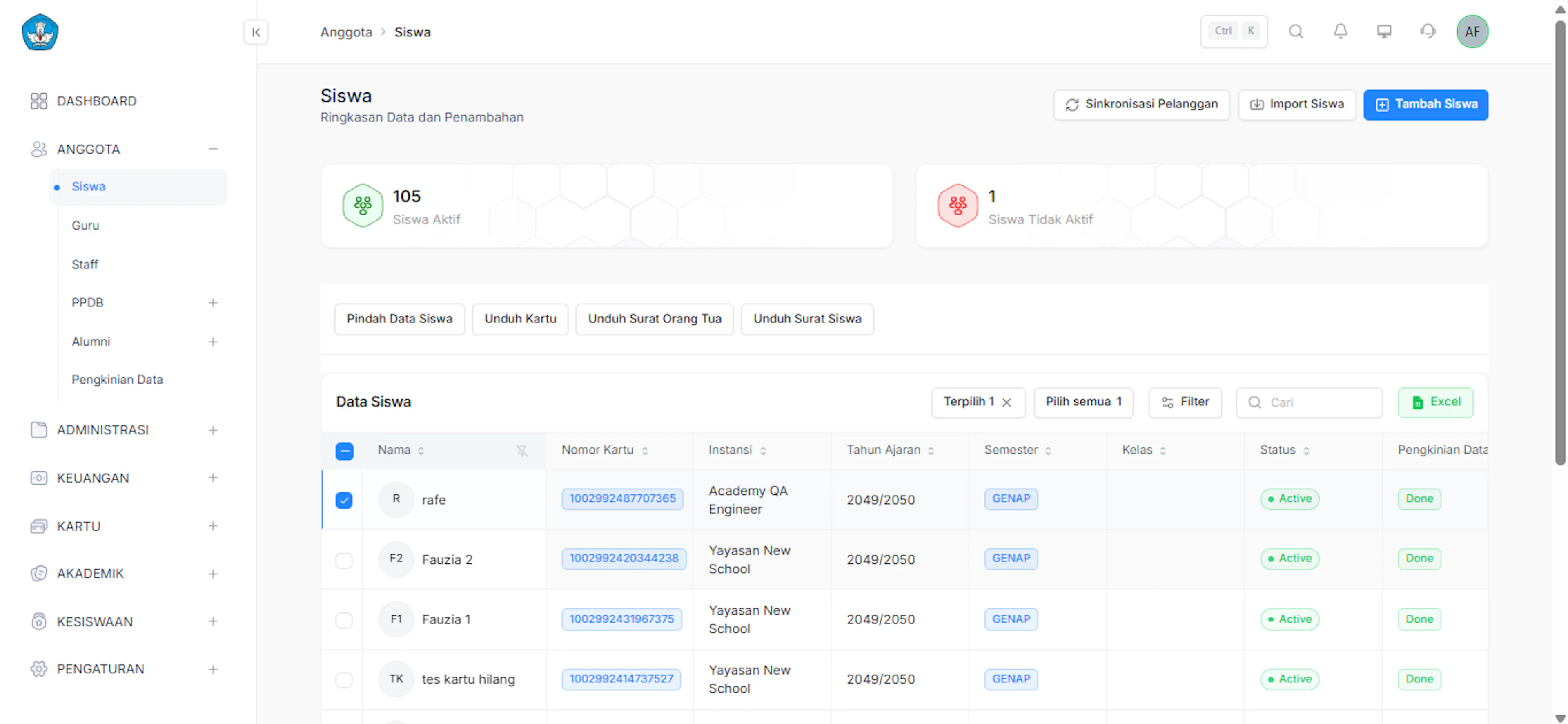Expand the ADMINISTRASI menu plus

pyautogui.click(x=213, y=431)
